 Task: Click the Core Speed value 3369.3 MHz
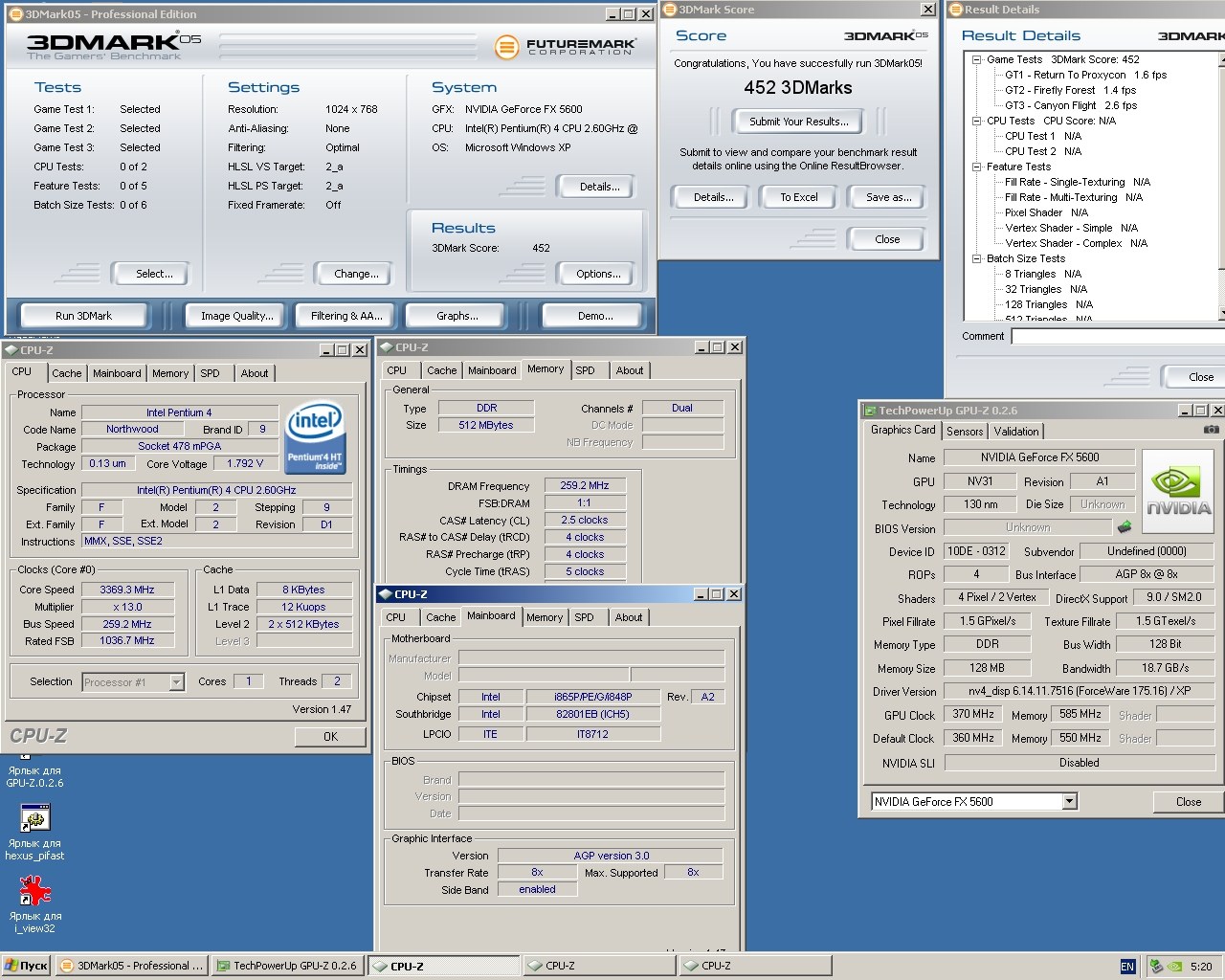[127, 590]
